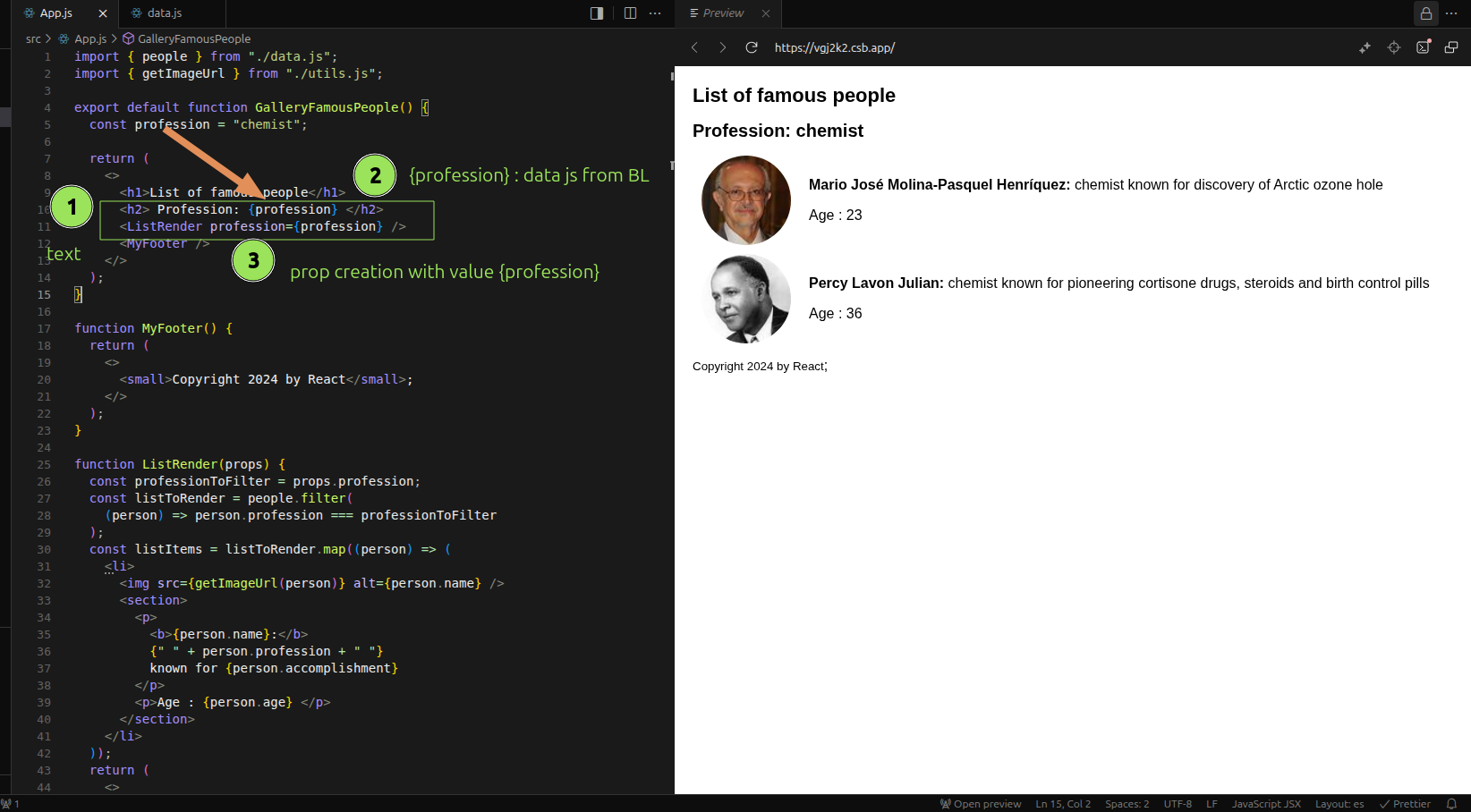
Task: Click the inspect element crosshair icon
Action: coord(1394,47)
